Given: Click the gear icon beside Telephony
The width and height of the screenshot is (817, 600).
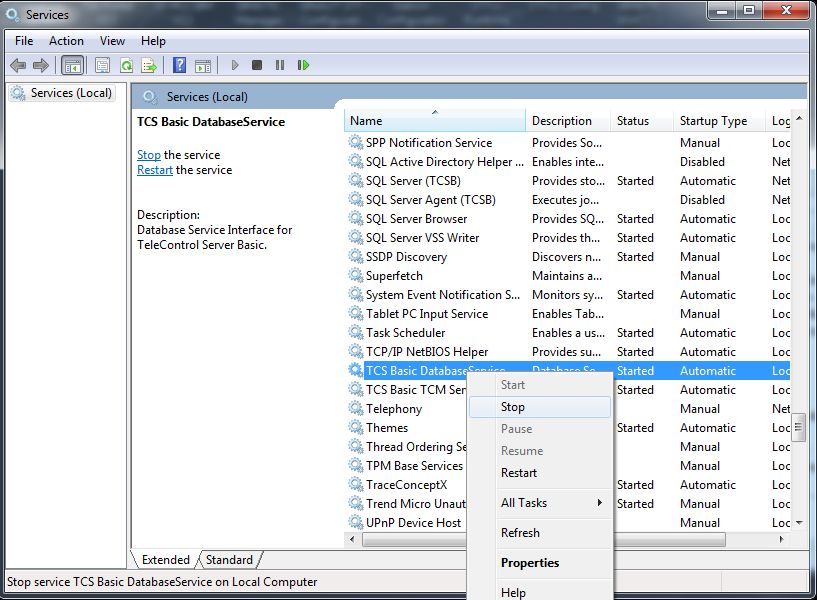Looking at the screenshot, I should point(356,408).
